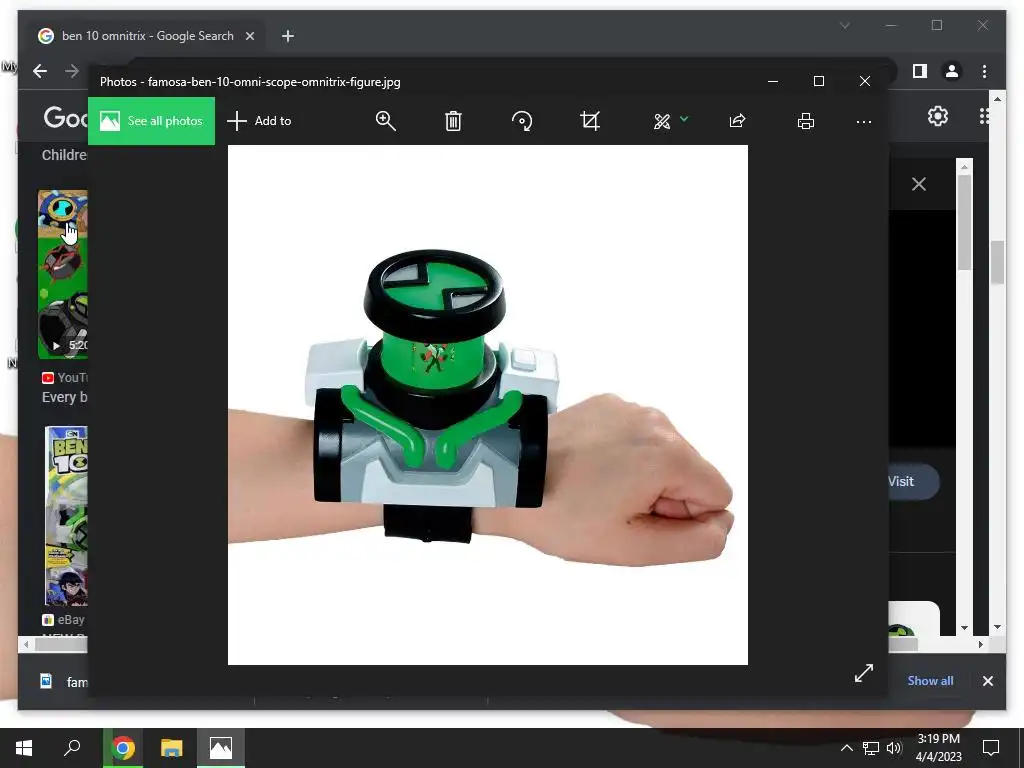Click the horizontal scrollbar right arrow
The height and width of the screenshot is (768, 1024).
coord(980,644)
